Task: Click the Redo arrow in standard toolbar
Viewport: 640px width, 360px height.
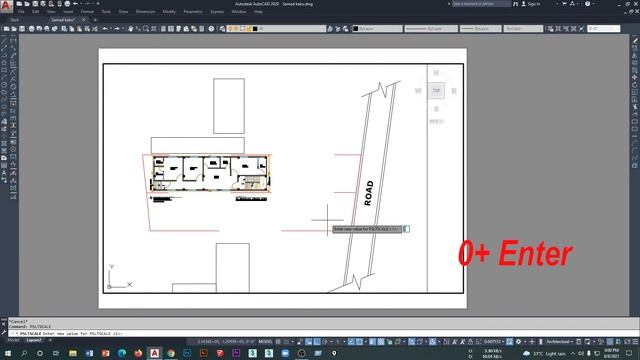Action: coord(117,29)
